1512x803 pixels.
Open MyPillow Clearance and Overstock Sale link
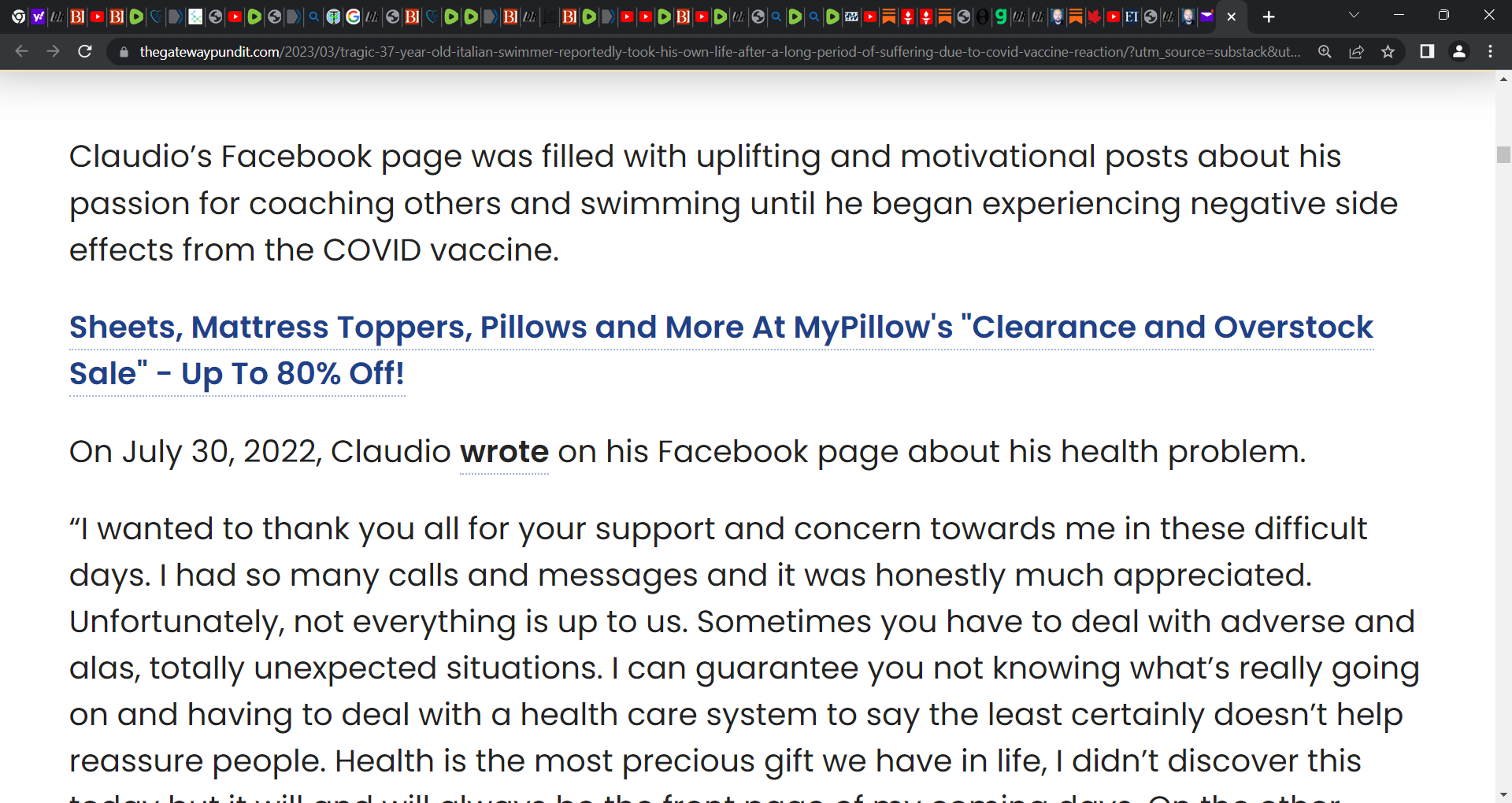[x=721, y=350]
